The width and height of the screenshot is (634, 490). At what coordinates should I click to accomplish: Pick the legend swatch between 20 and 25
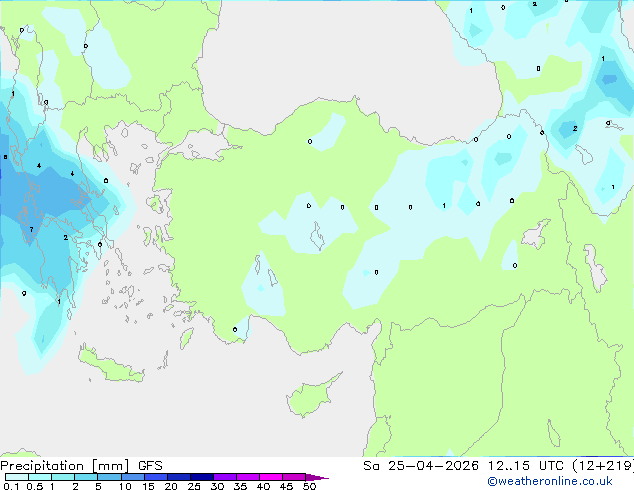point(178,477)
